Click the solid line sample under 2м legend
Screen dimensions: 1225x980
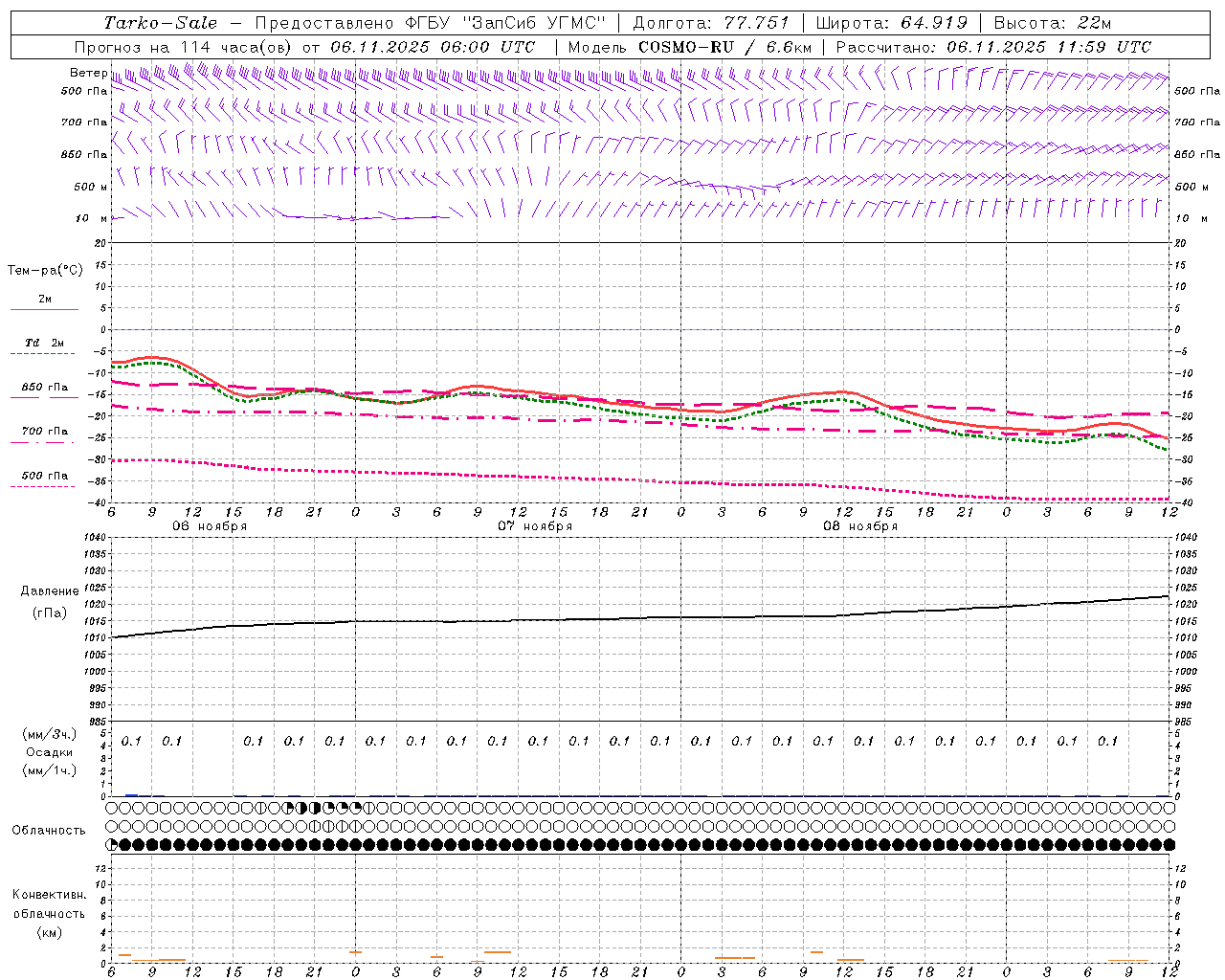(44, 309)
